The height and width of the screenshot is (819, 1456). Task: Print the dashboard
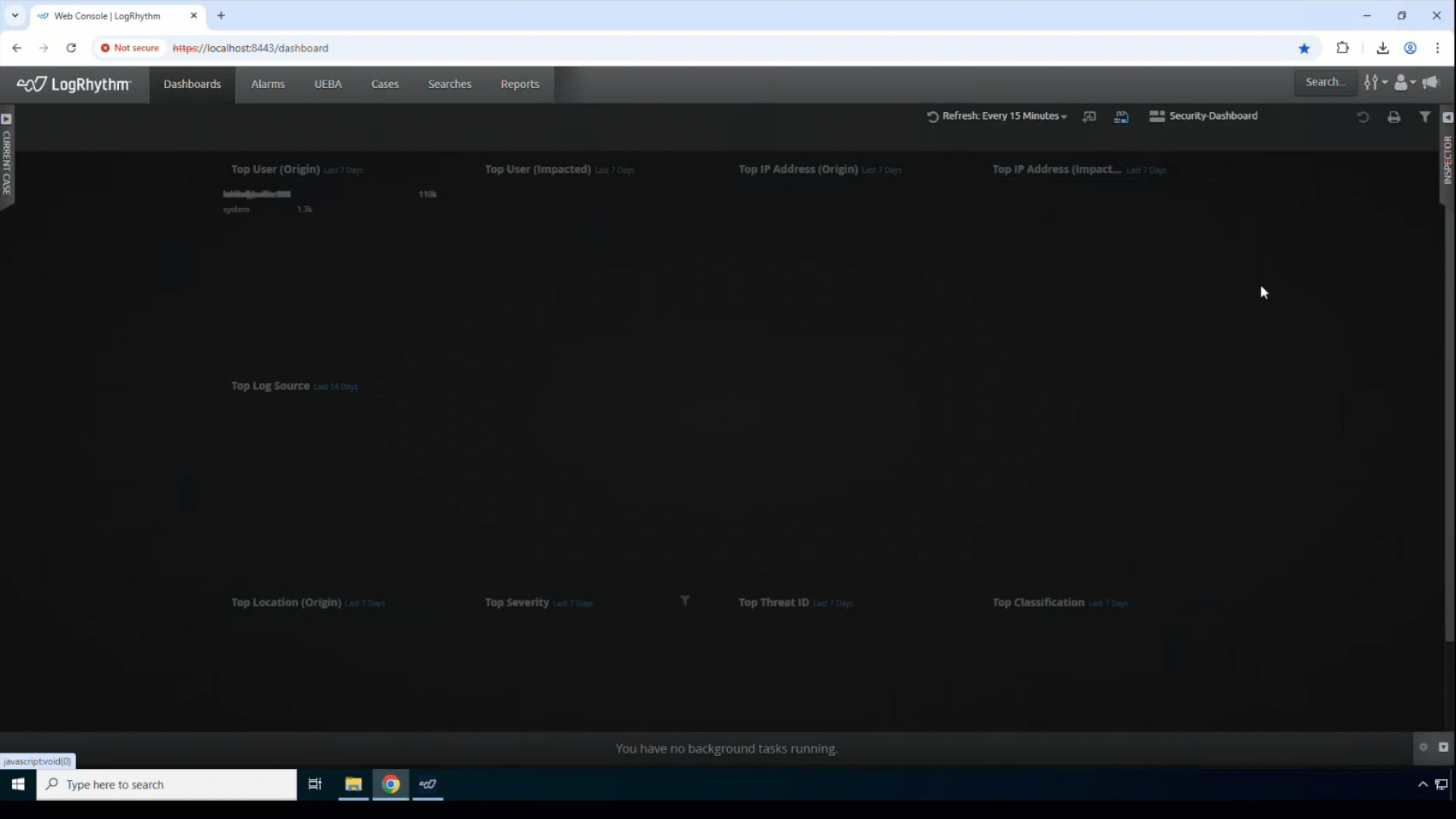1395,117
